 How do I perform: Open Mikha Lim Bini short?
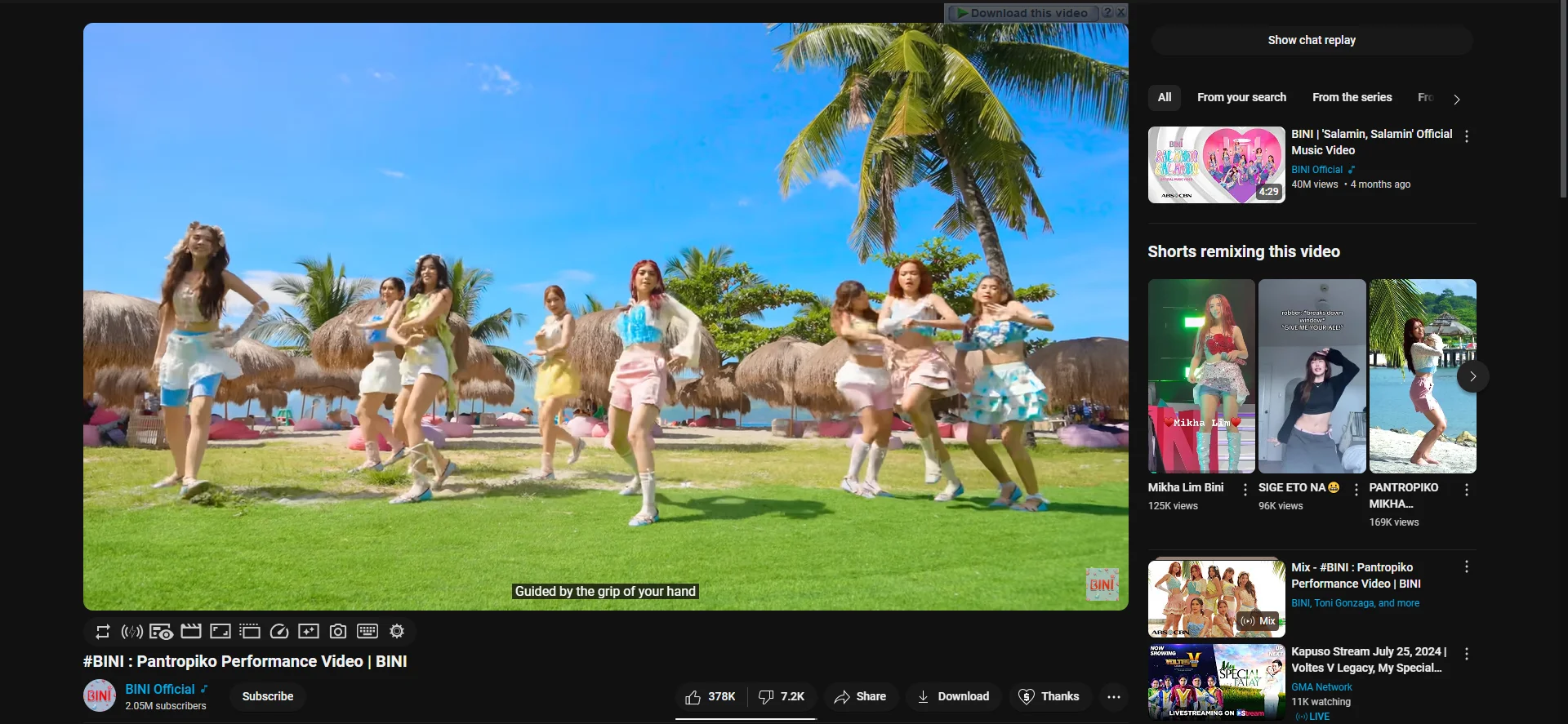click(1201, 376)
